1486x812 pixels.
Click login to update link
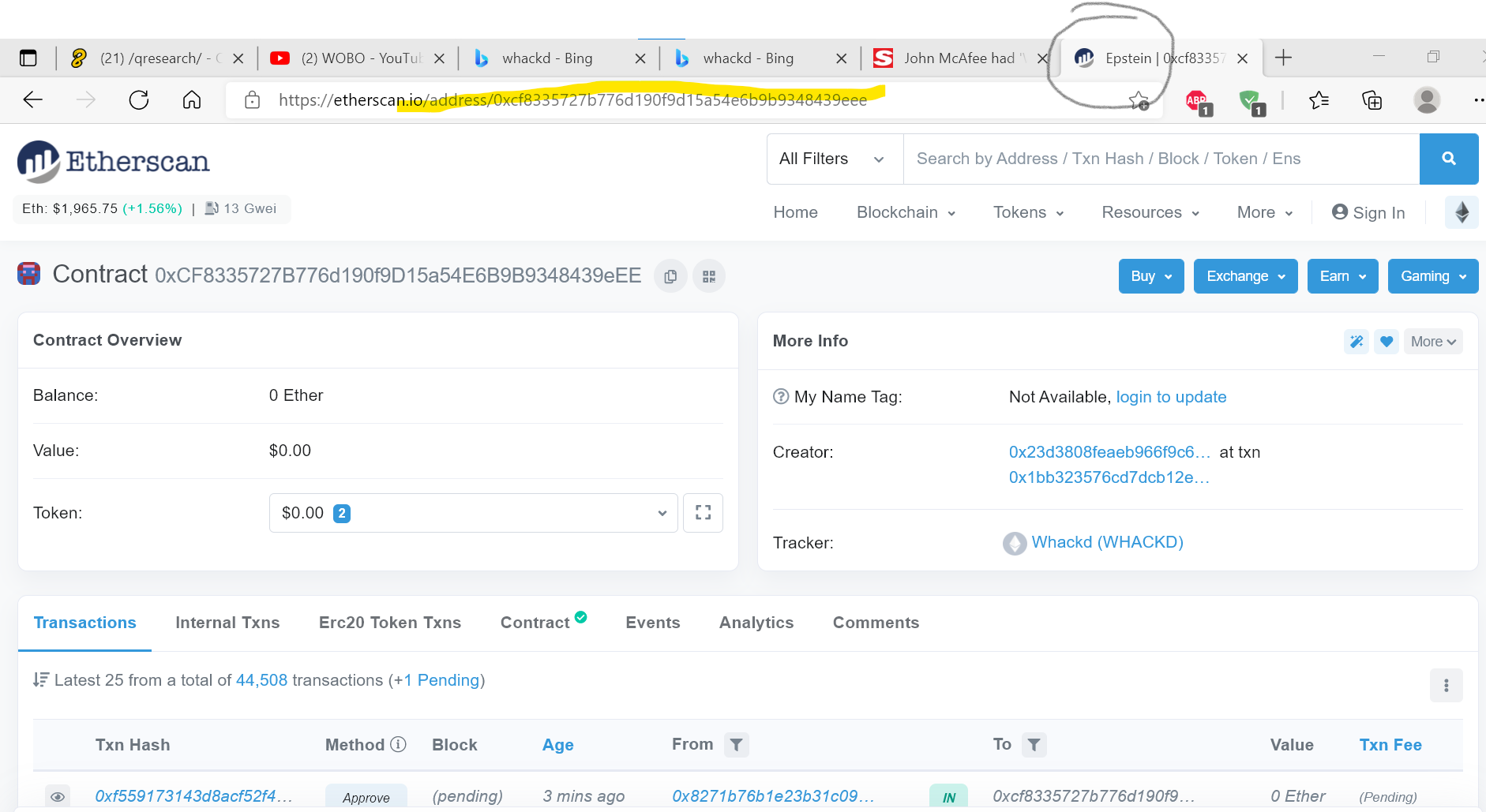click(1171, 397)
